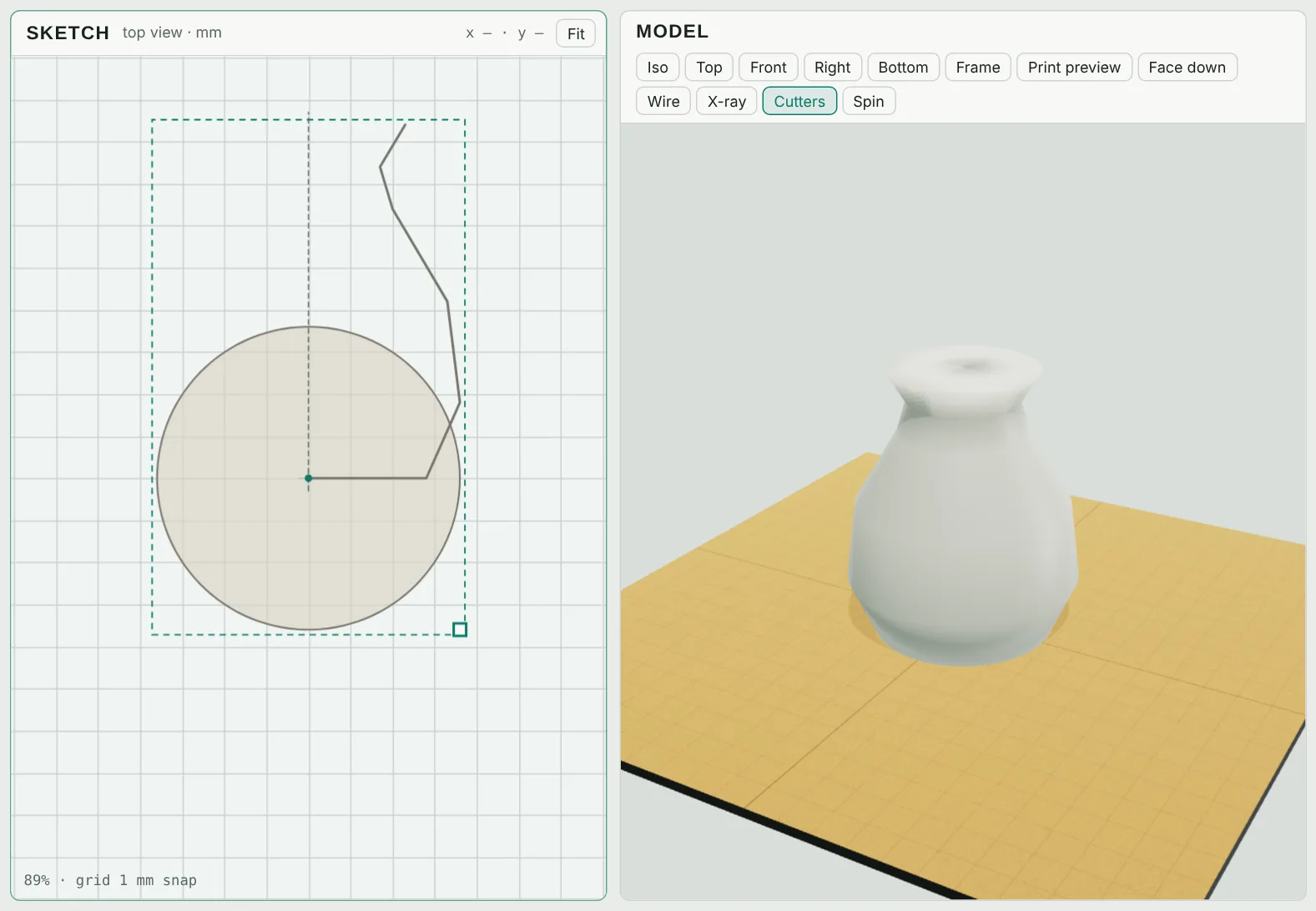Switch the model view to Iso
The image size is (1316, 911).
[x=658, y=68]
